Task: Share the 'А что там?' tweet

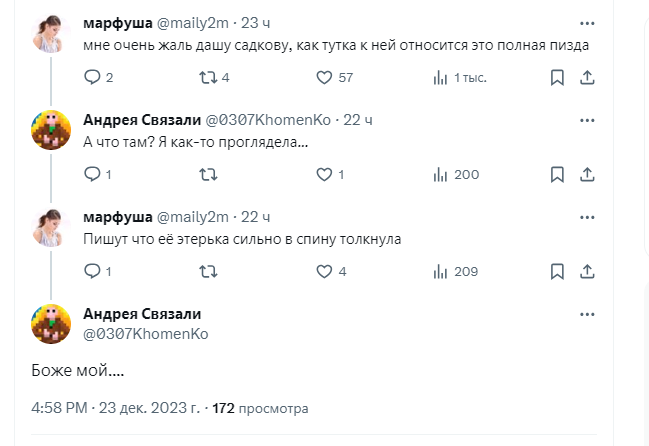Action: (x=587, y=174)
